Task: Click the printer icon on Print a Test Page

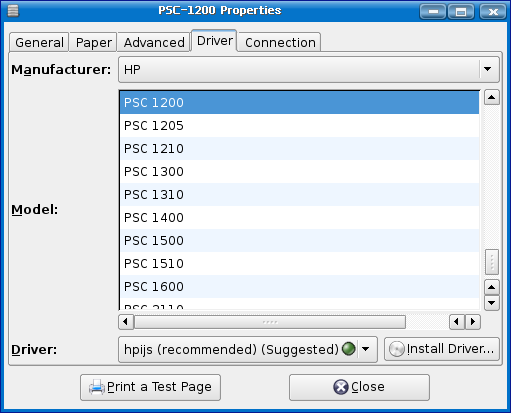Action: tap(97, 388)
